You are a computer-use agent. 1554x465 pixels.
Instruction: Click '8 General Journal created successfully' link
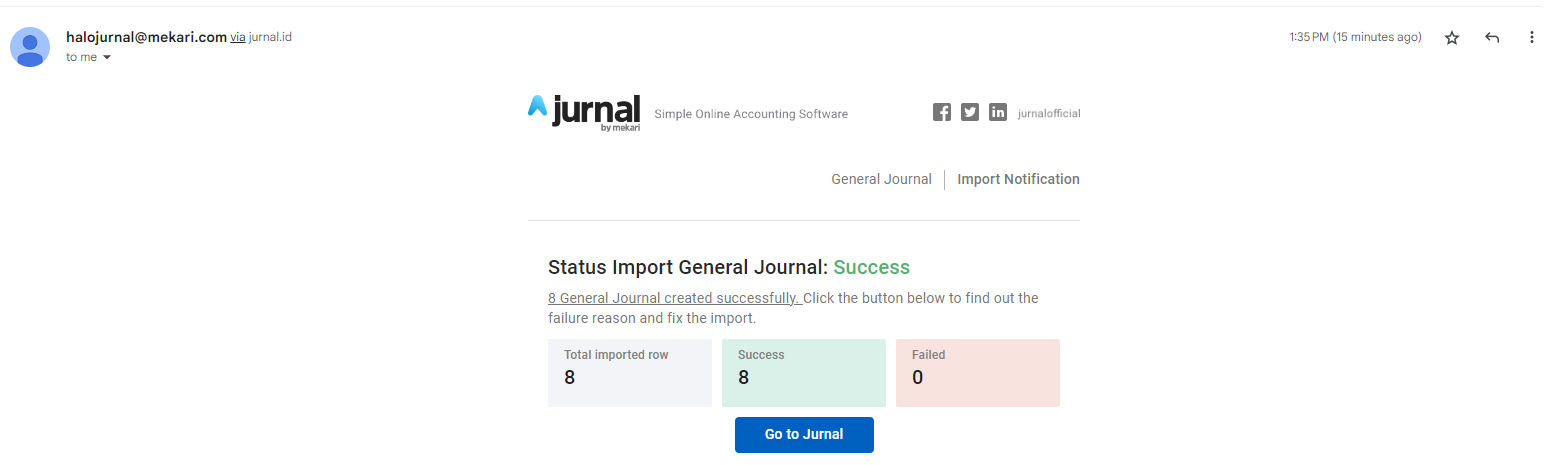675,298
